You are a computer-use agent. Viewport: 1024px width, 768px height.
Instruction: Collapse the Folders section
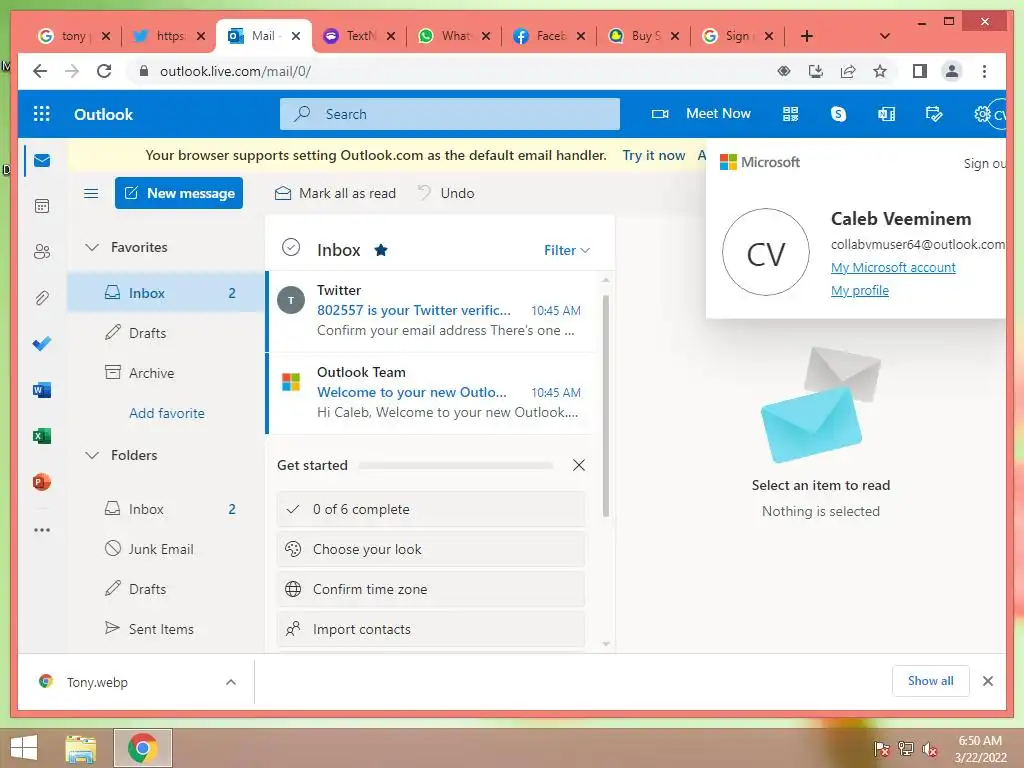click(92, 455)
